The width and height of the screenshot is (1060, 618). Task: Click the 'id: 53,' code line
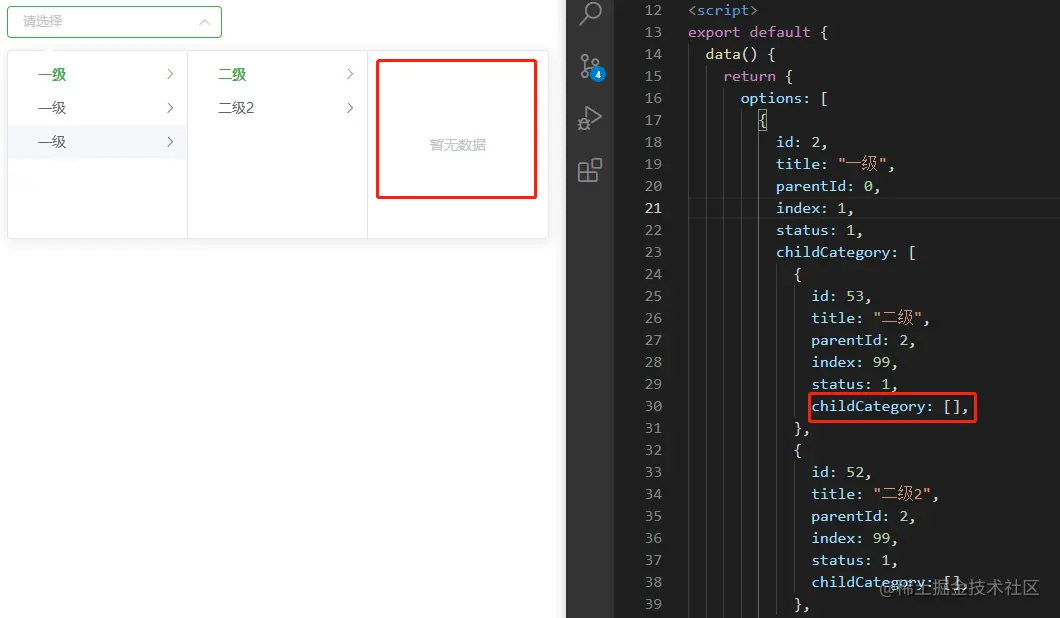click(842, 296)
